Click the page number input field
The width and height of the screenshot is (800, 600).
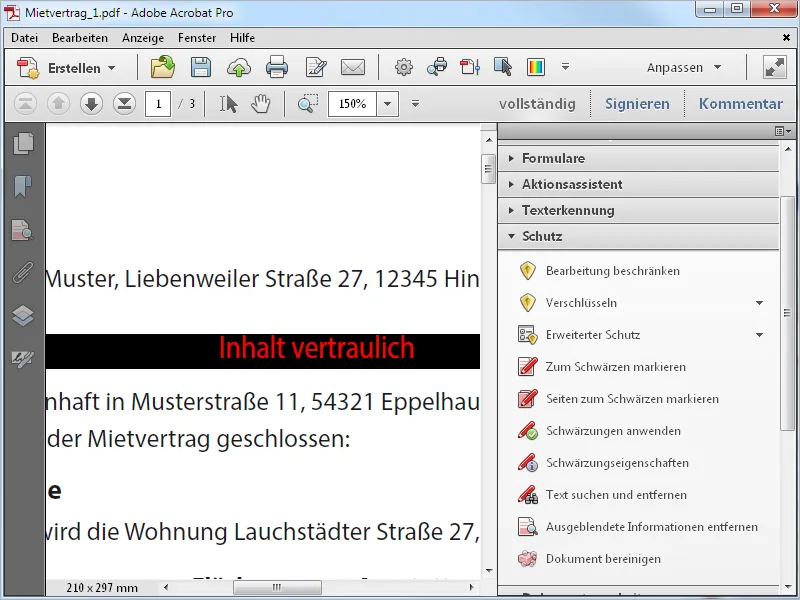click(x=158, y=104)
